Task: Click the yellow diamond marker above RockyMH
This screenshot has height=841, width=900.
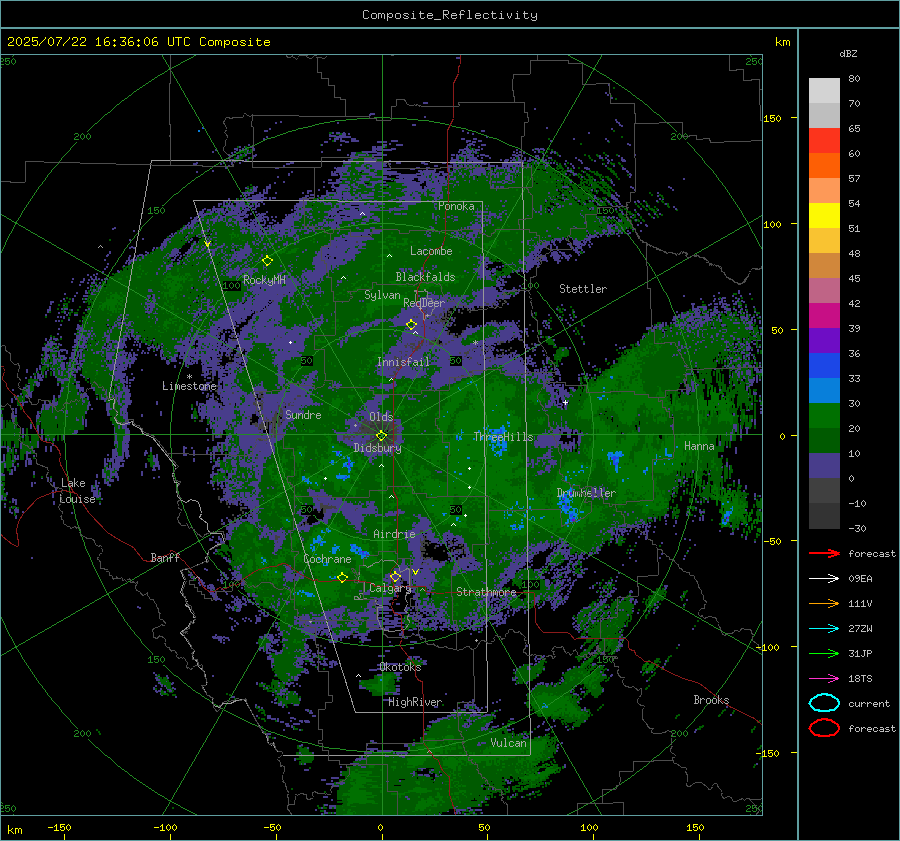Action: pyautogui.click(x=267, y=261)
